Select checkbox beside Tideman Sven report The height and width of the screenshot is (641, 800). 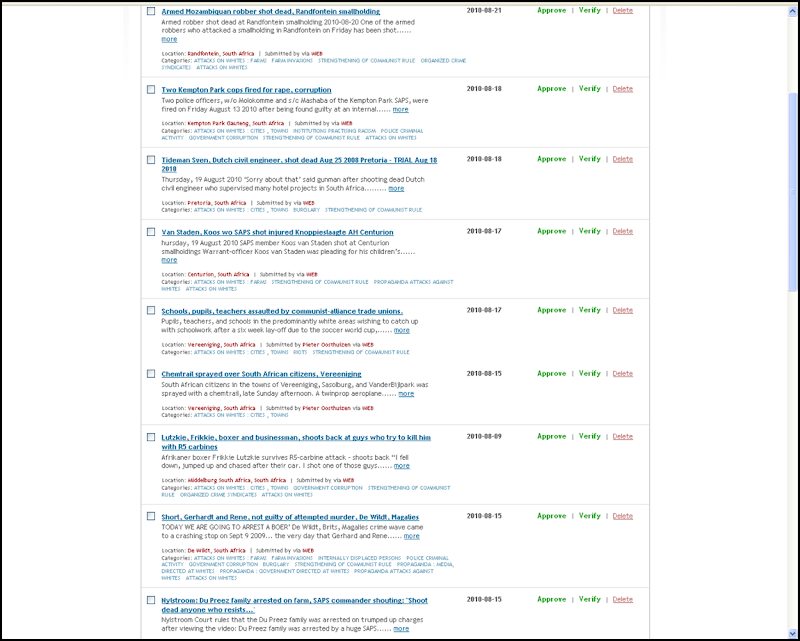(151, 160)
